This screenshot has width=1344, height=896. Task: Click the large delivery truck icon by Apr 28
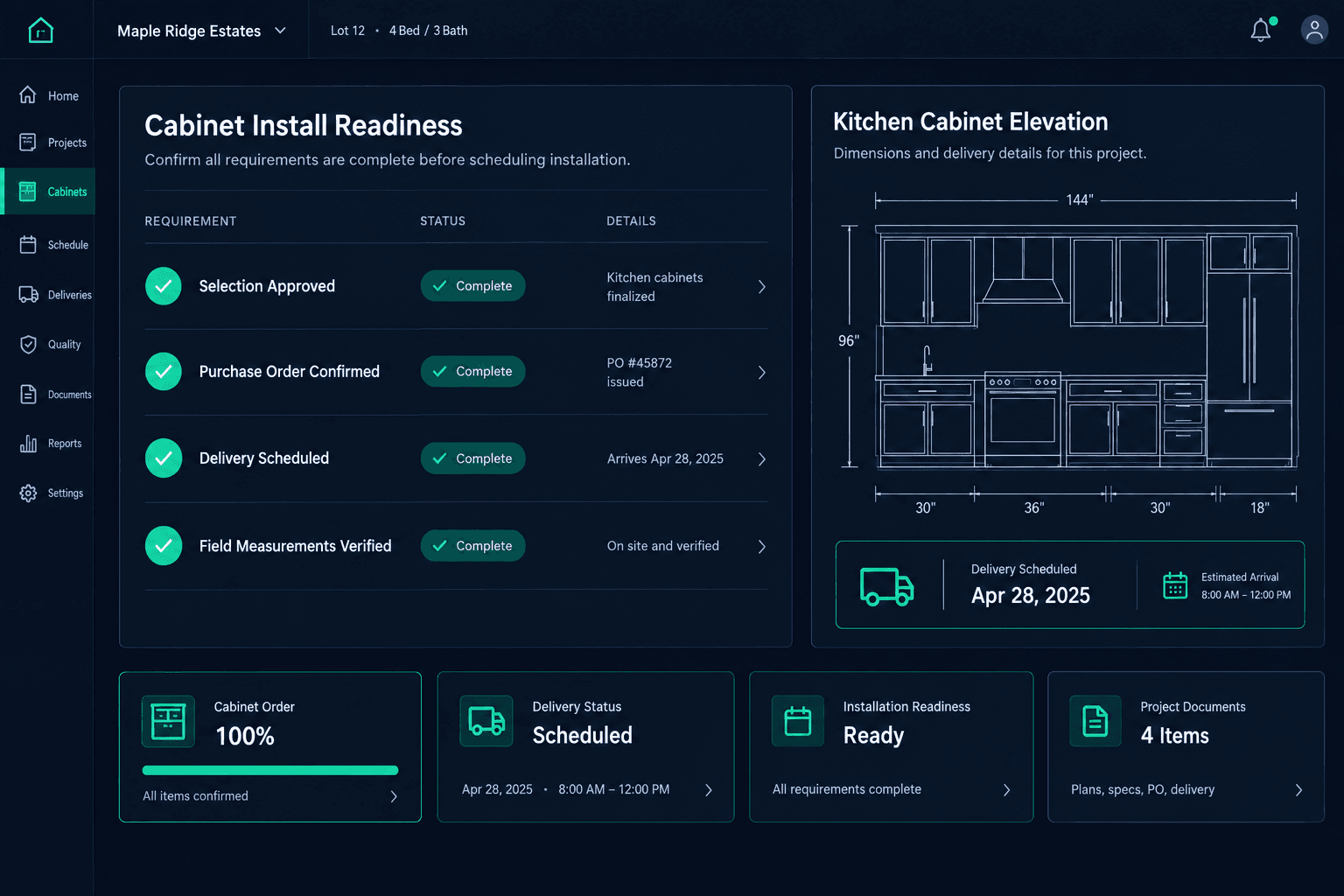887,585
